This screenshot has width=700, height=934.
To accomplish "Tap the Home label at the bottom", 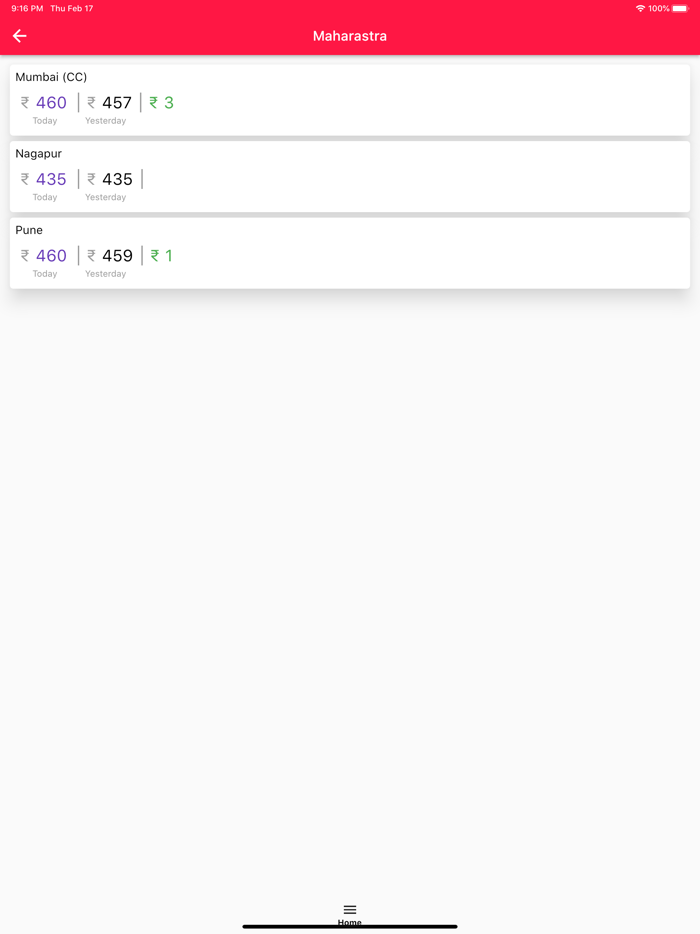I will click(x=350, y=923).
